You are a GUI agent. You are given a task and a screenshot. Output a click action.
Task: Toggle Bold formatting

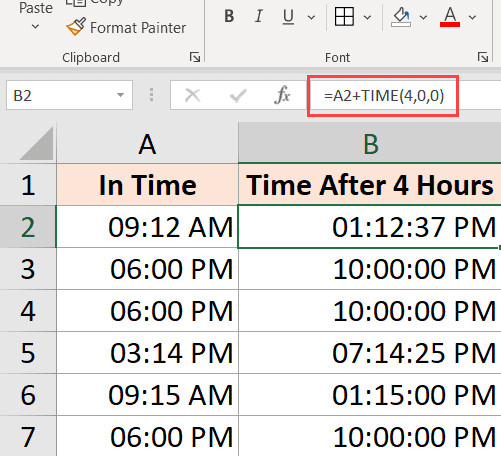[229, 16]
